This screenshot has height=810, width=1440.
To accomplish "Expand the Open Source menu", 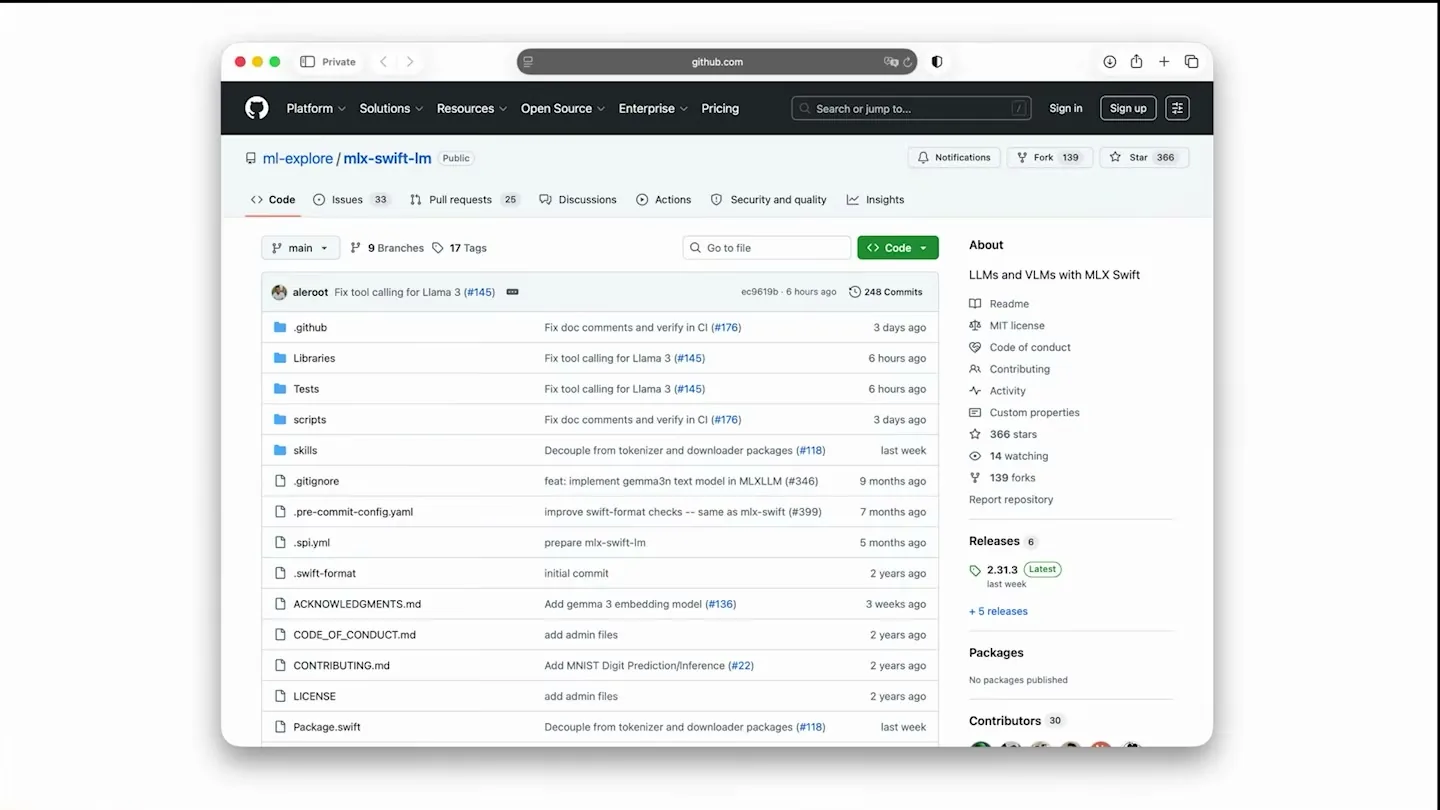I will [563, 108].
